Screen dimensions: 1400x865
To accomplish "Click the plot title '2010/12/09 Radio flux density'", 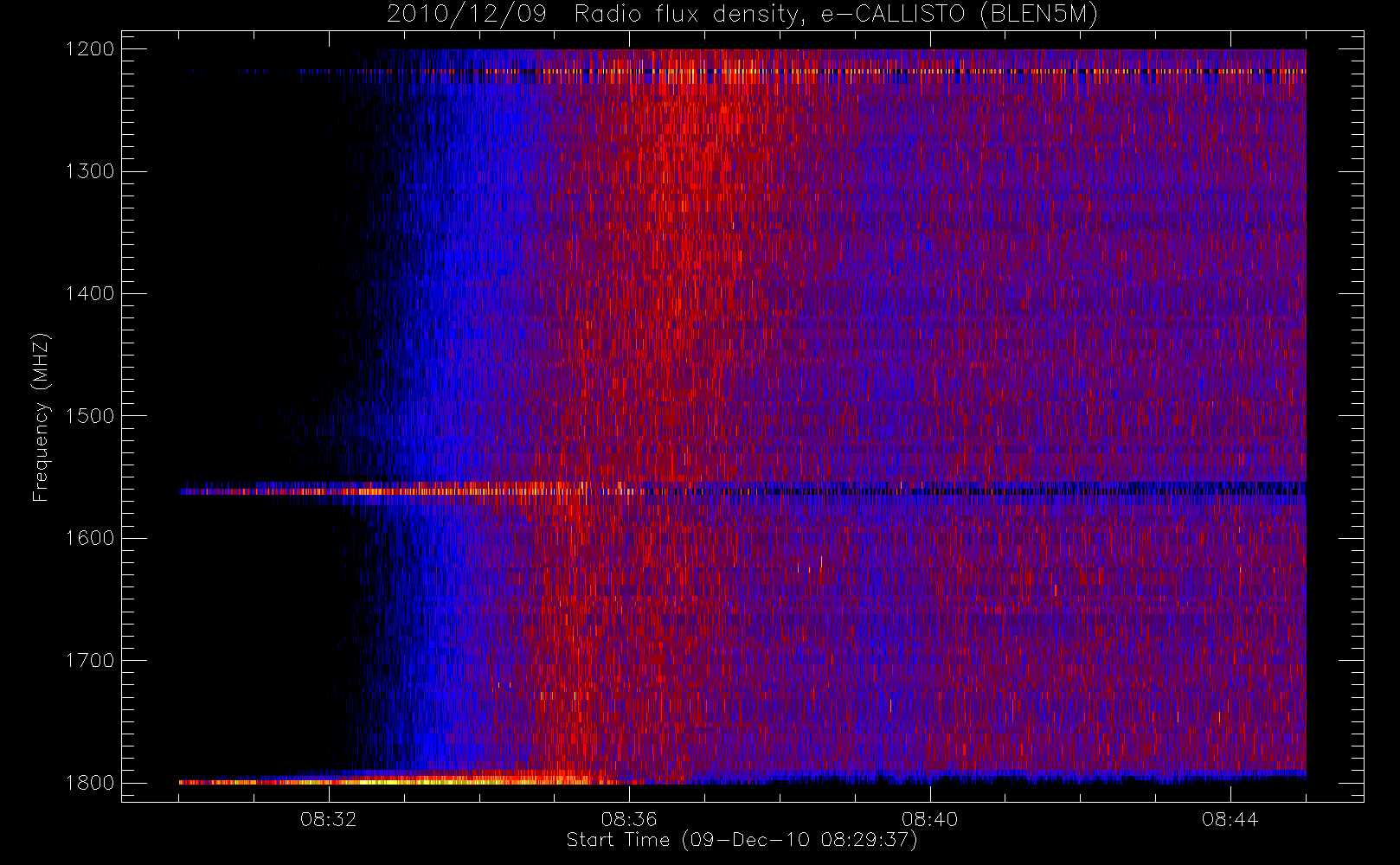I will tap(742, 15).
